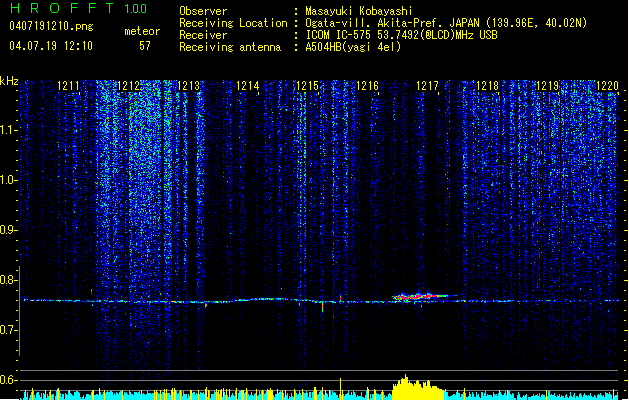Click the yellow power peak in the bottom graph

417,388
